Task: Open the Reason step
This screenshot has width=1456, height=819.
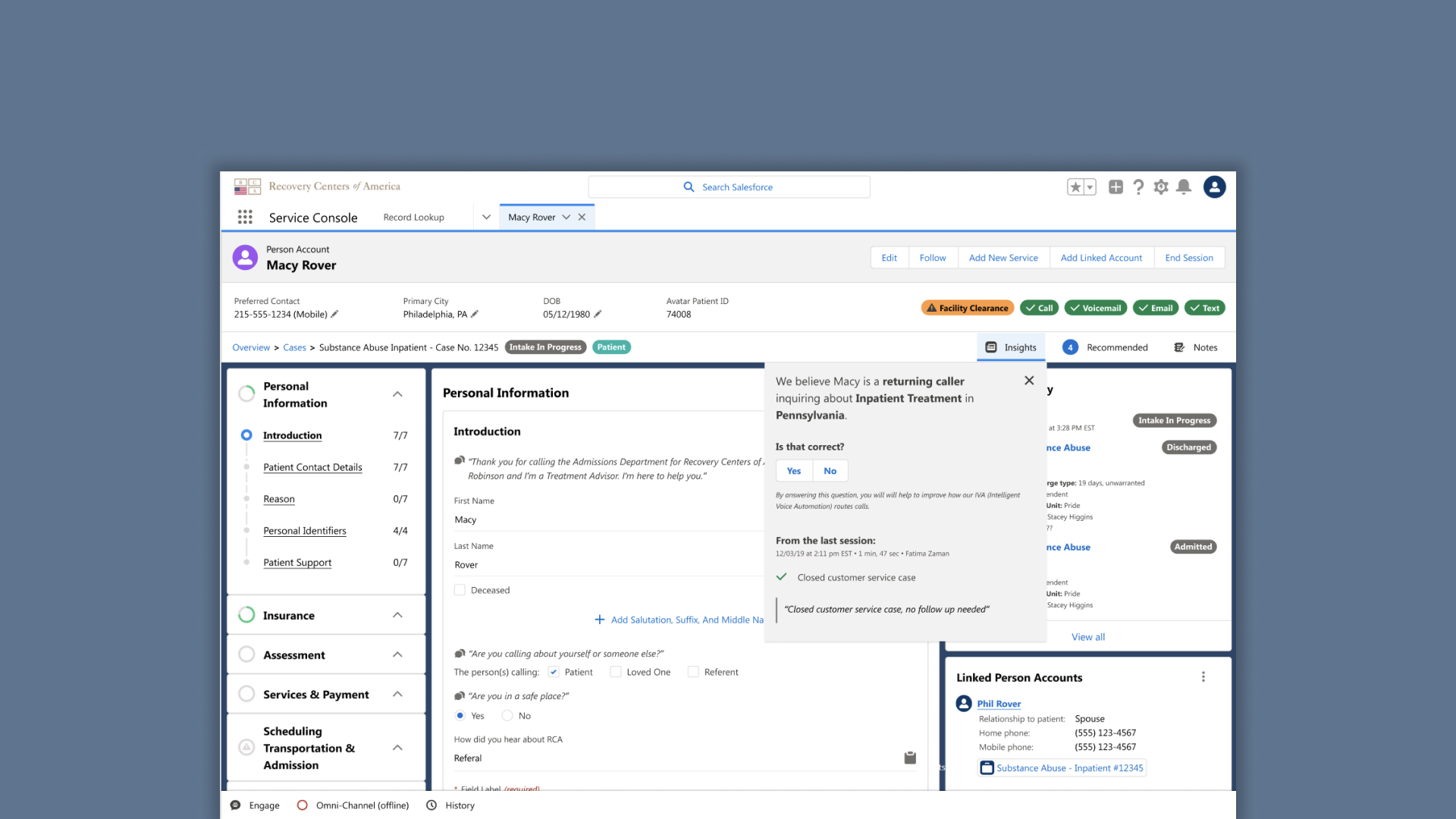Action: [279, 499]
